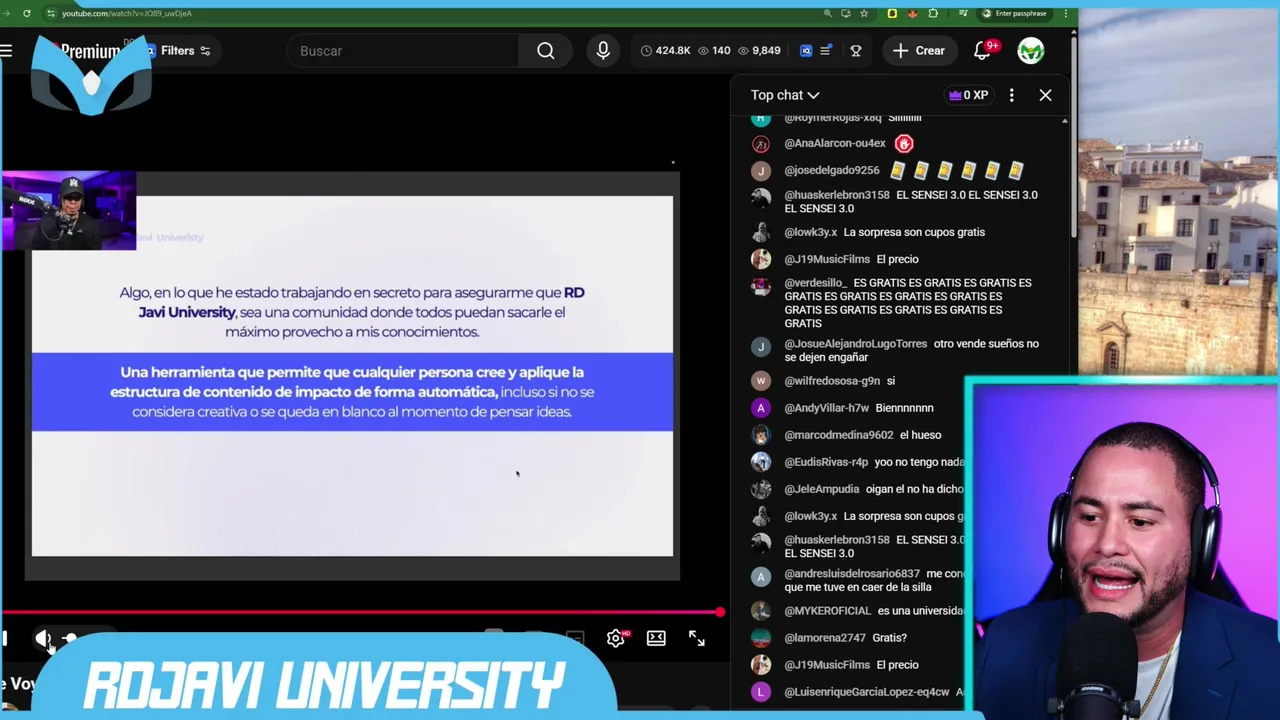Close the live chat panel
1280x720 pixels.
(x=1045, y=95)
